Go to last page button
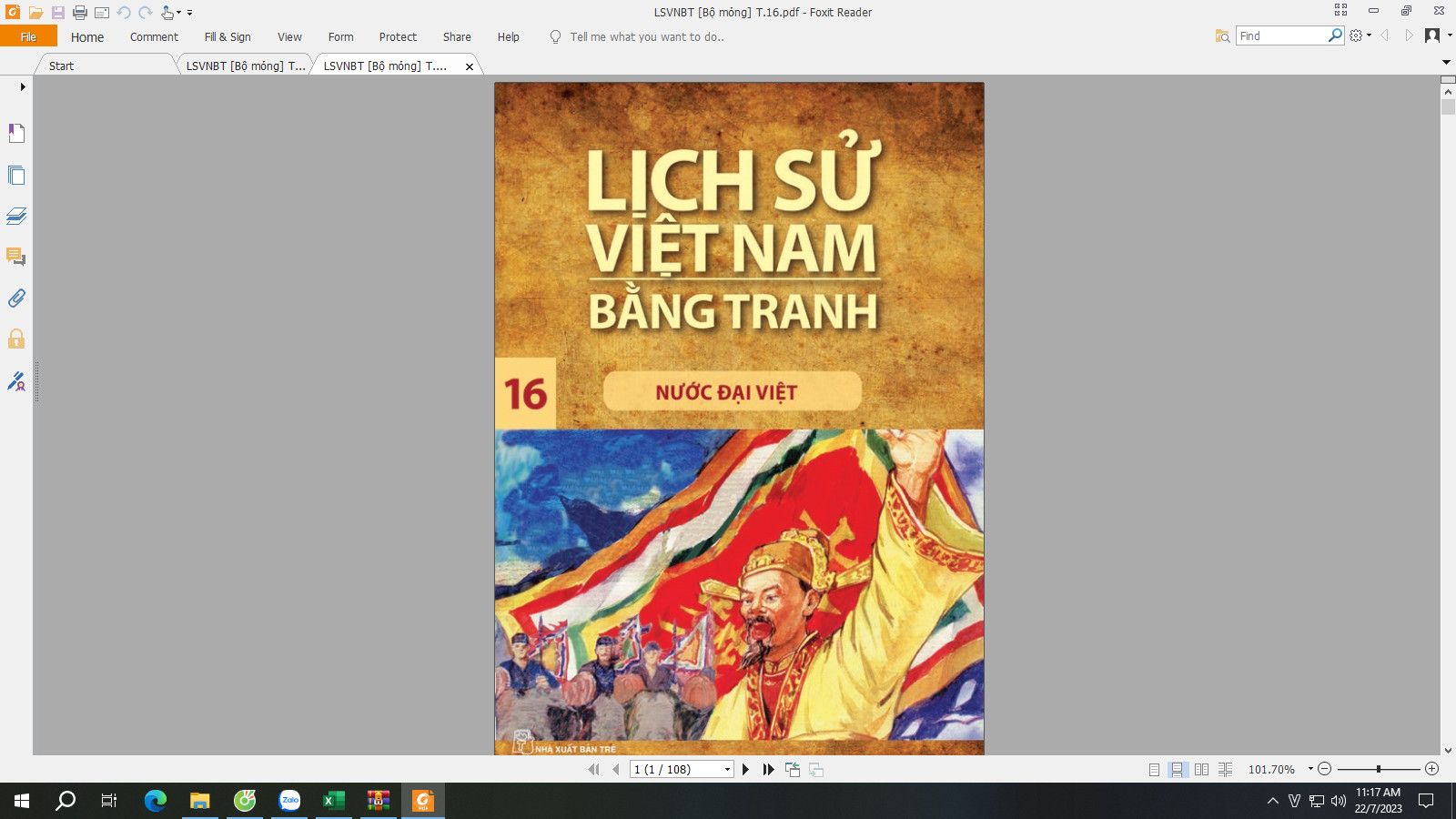 769,770
